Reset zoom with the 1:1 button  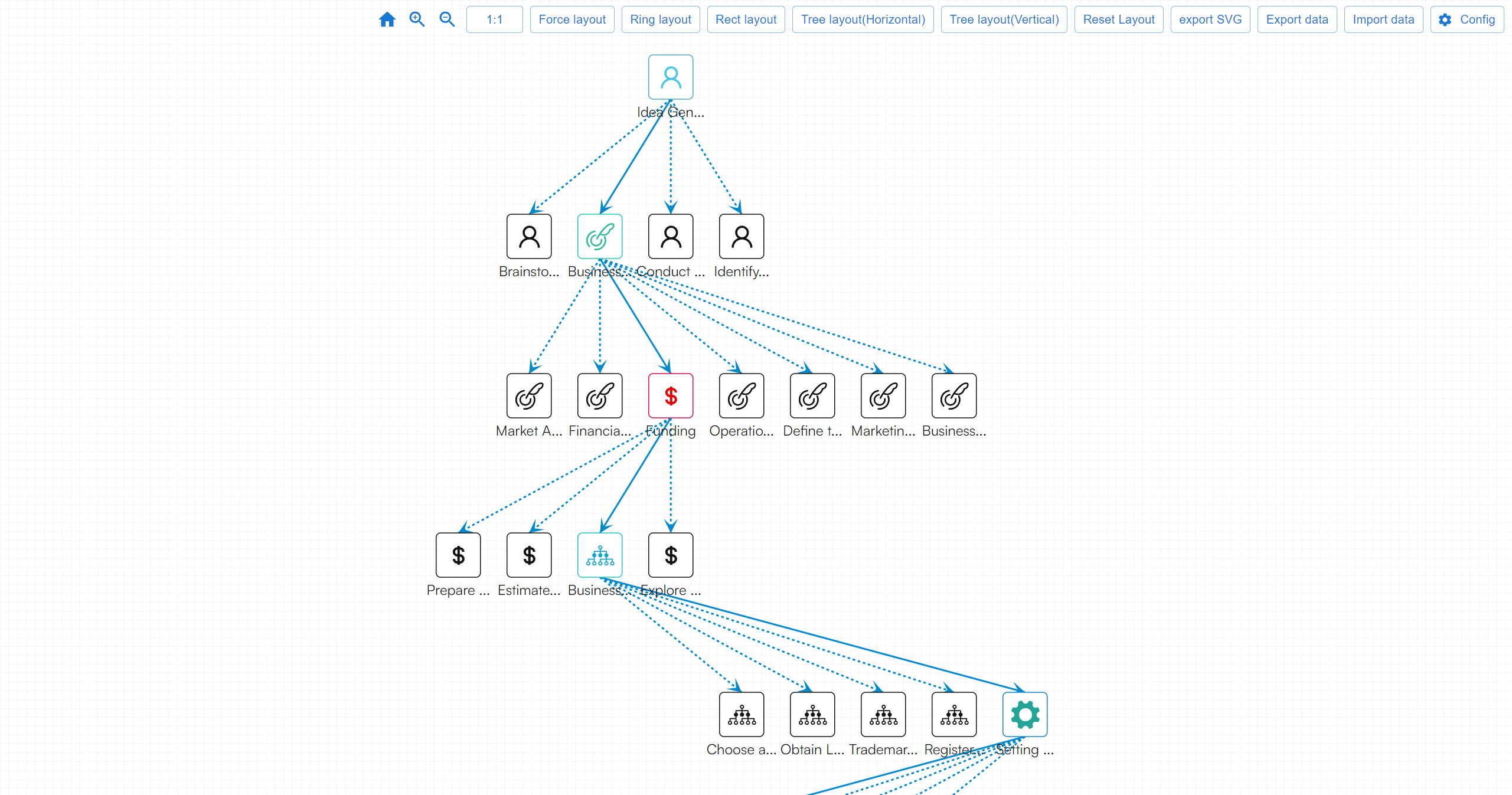[494, 19]
